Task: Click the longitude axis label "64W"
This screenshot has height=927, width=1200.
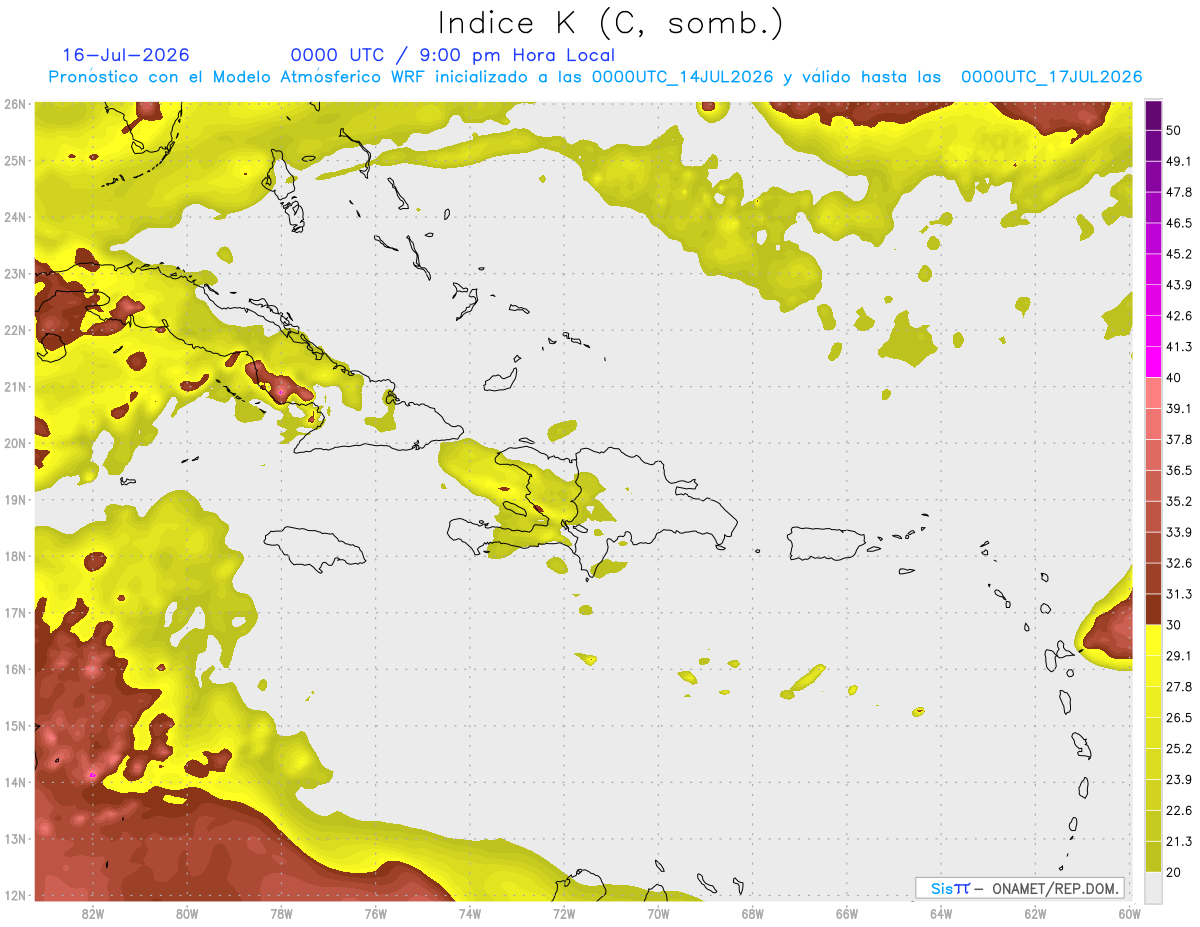Action: [941, 913]
